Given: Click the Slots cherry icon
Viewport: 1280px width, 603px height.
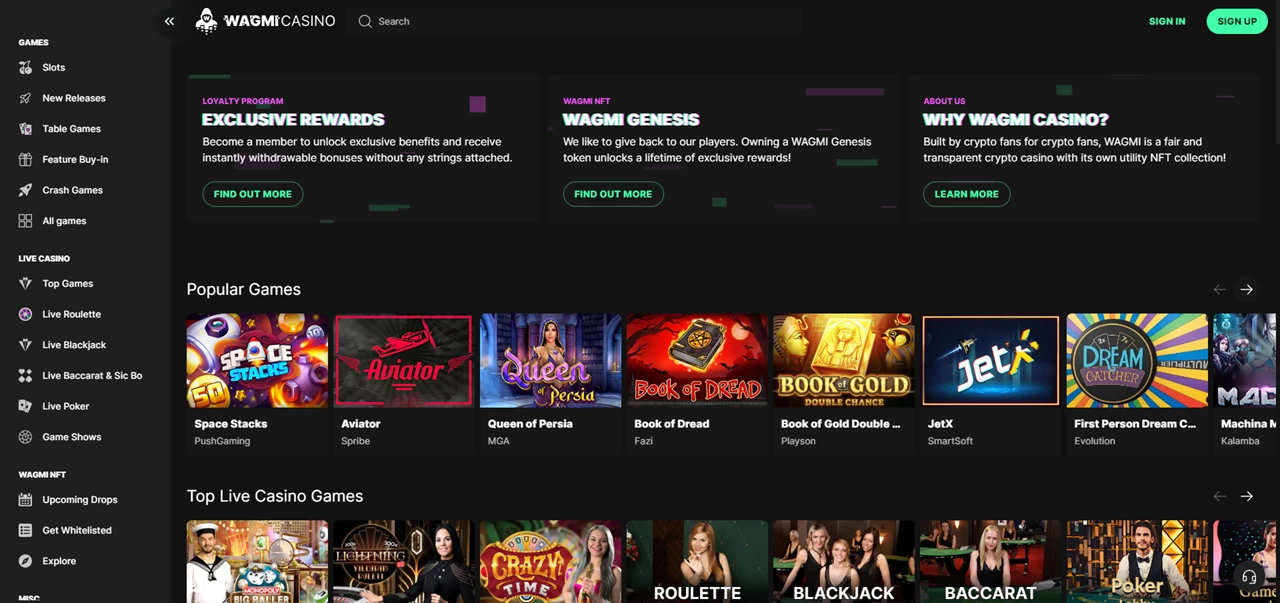Looking at the screenshot, I should [x=25, y=67].
